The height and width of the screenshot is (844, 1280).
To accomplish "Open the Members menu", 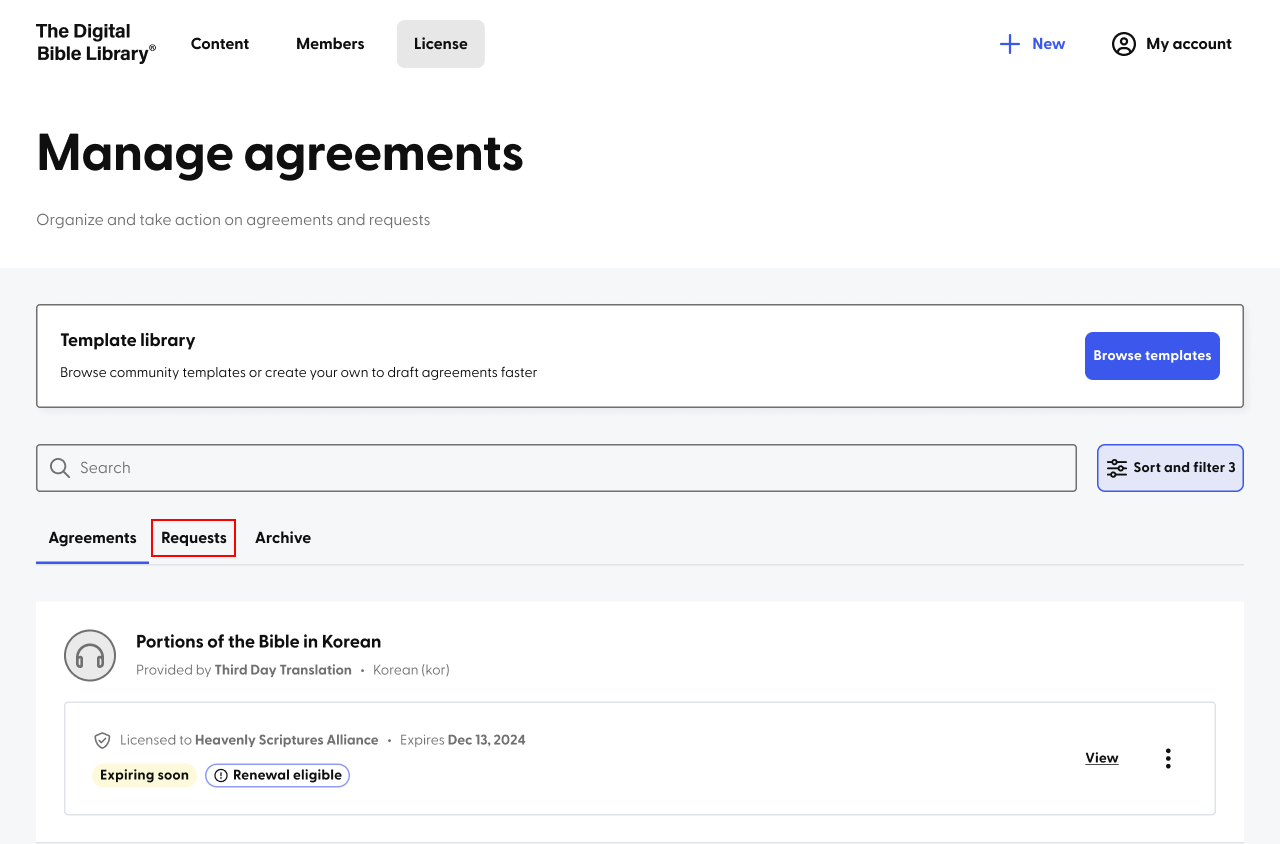I will 330,44.
